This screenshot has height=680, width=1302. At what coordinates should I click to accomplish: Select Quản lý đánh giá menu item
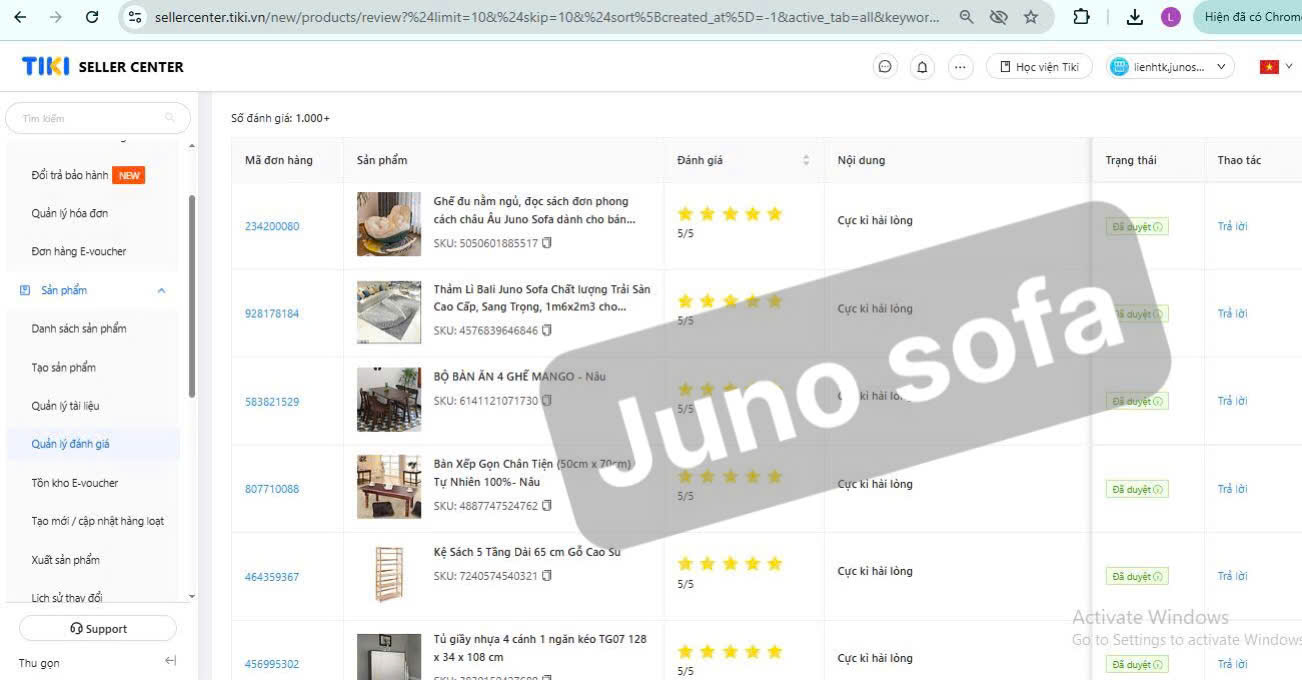click(x=71, y=444)
